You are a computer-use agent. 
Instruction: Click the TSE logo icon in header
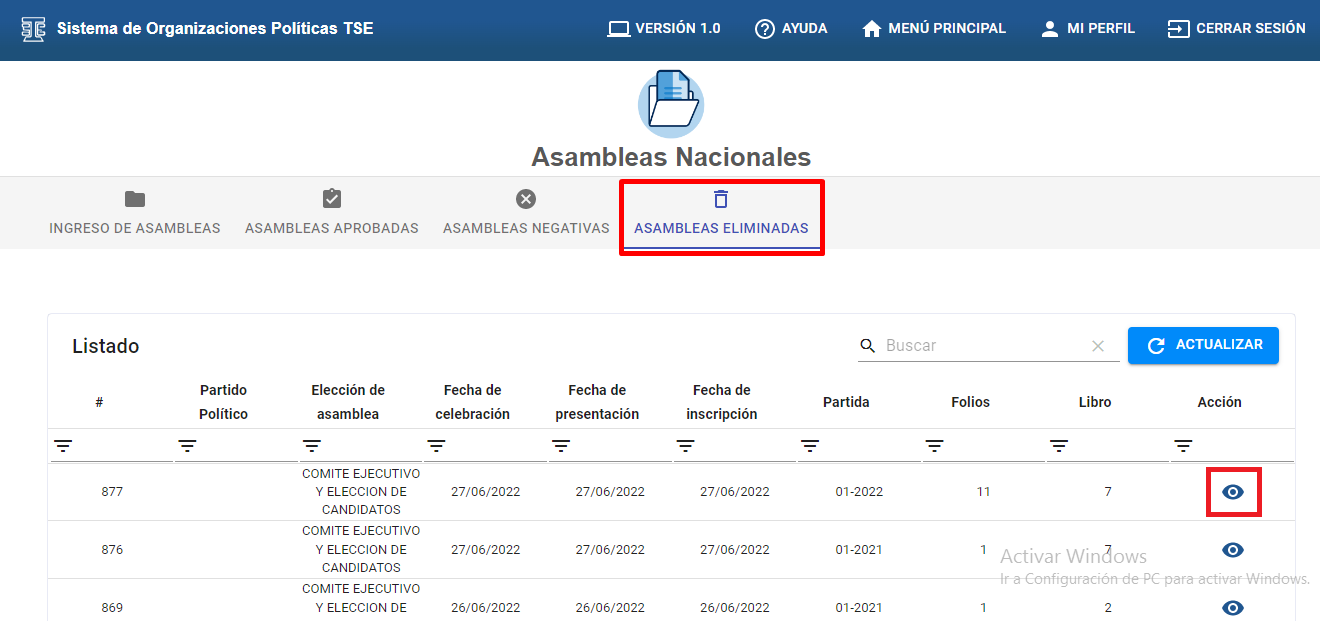(x=33, y=28)
